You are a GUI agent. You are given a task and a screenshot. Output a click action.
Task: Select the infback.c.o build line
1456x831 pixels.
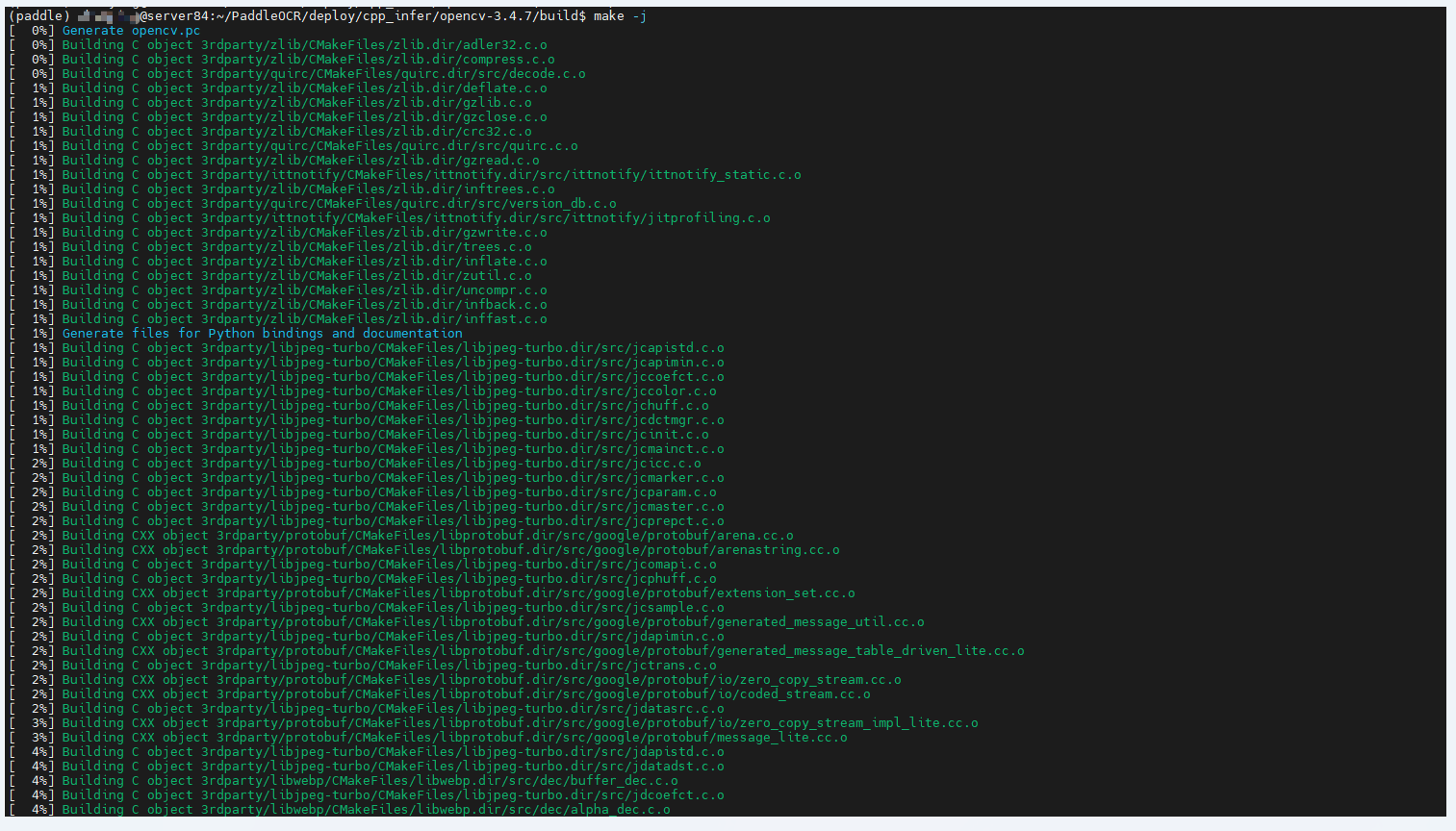pyautogui.click(x=278, y=305)
